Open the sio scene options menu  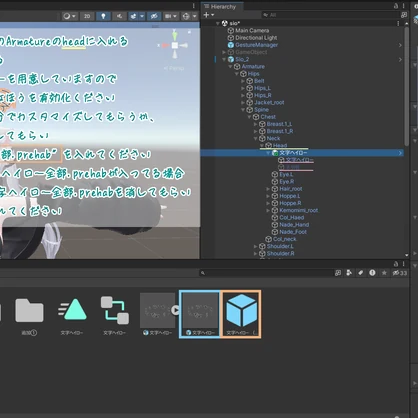click(398, 23)
